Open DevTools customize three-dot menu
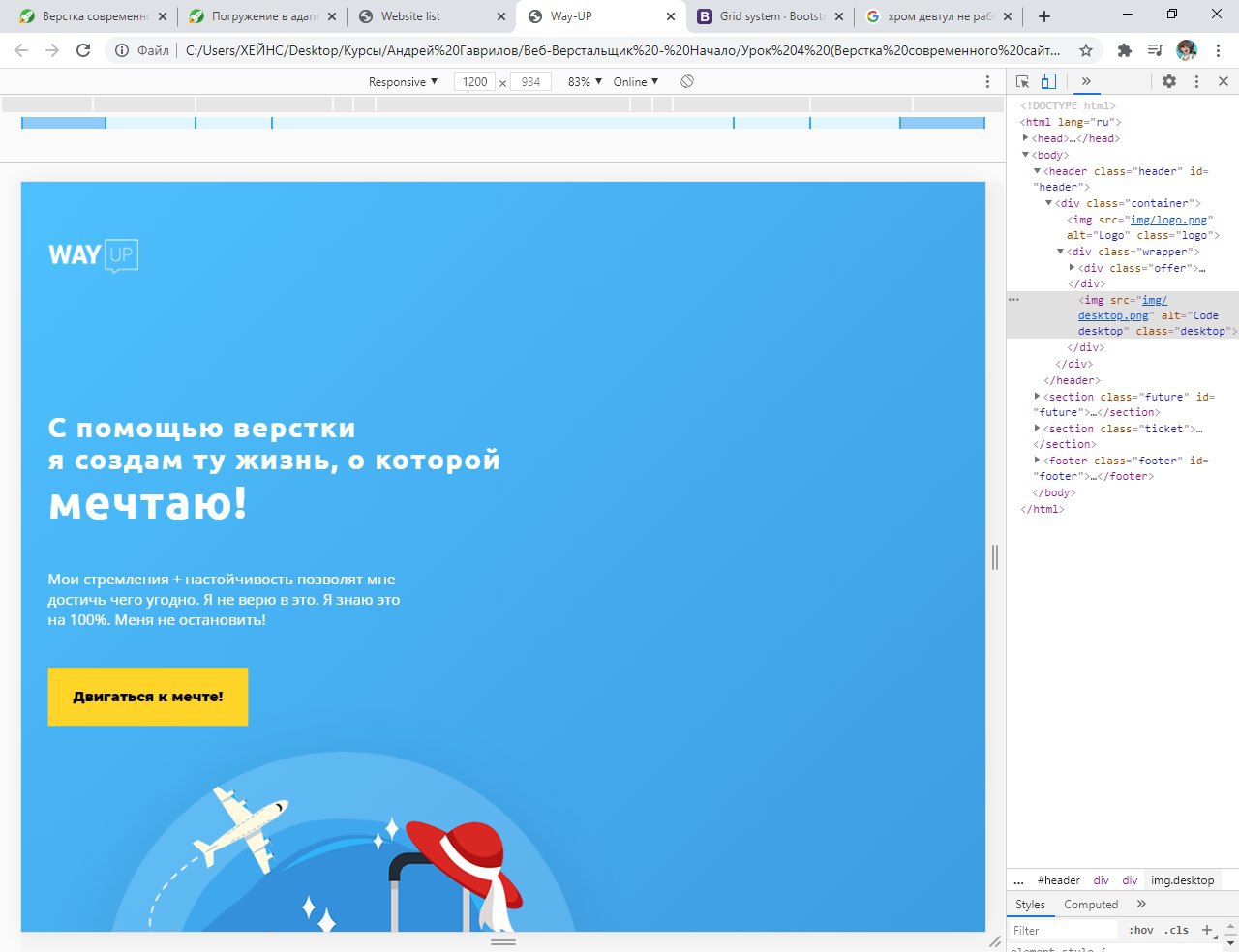Image resolution: width=1239 pixels, height=952 pixels. [1196, 82]
